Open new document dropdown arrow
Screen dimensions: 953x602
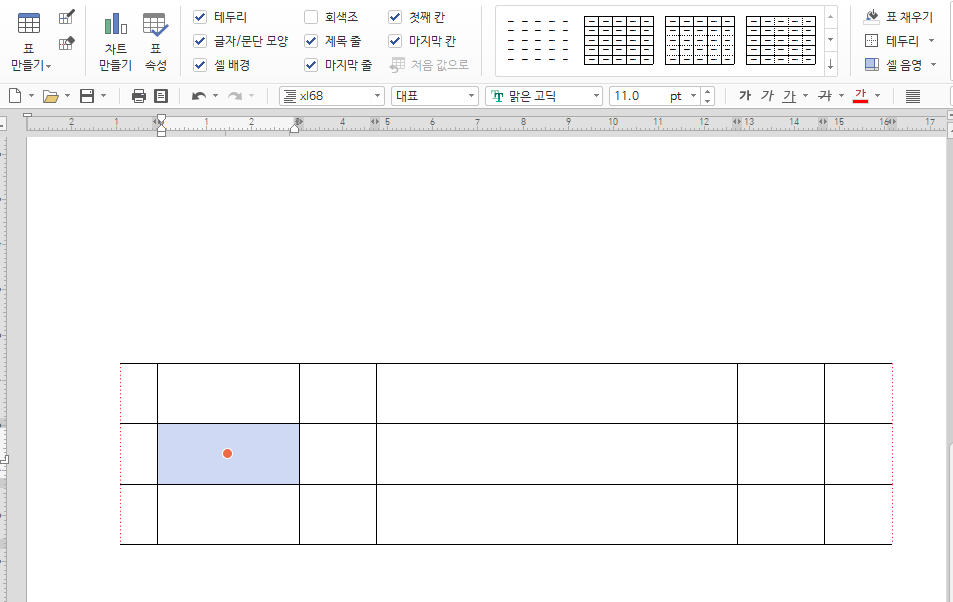pyautogui.click(x=31, y=96)
